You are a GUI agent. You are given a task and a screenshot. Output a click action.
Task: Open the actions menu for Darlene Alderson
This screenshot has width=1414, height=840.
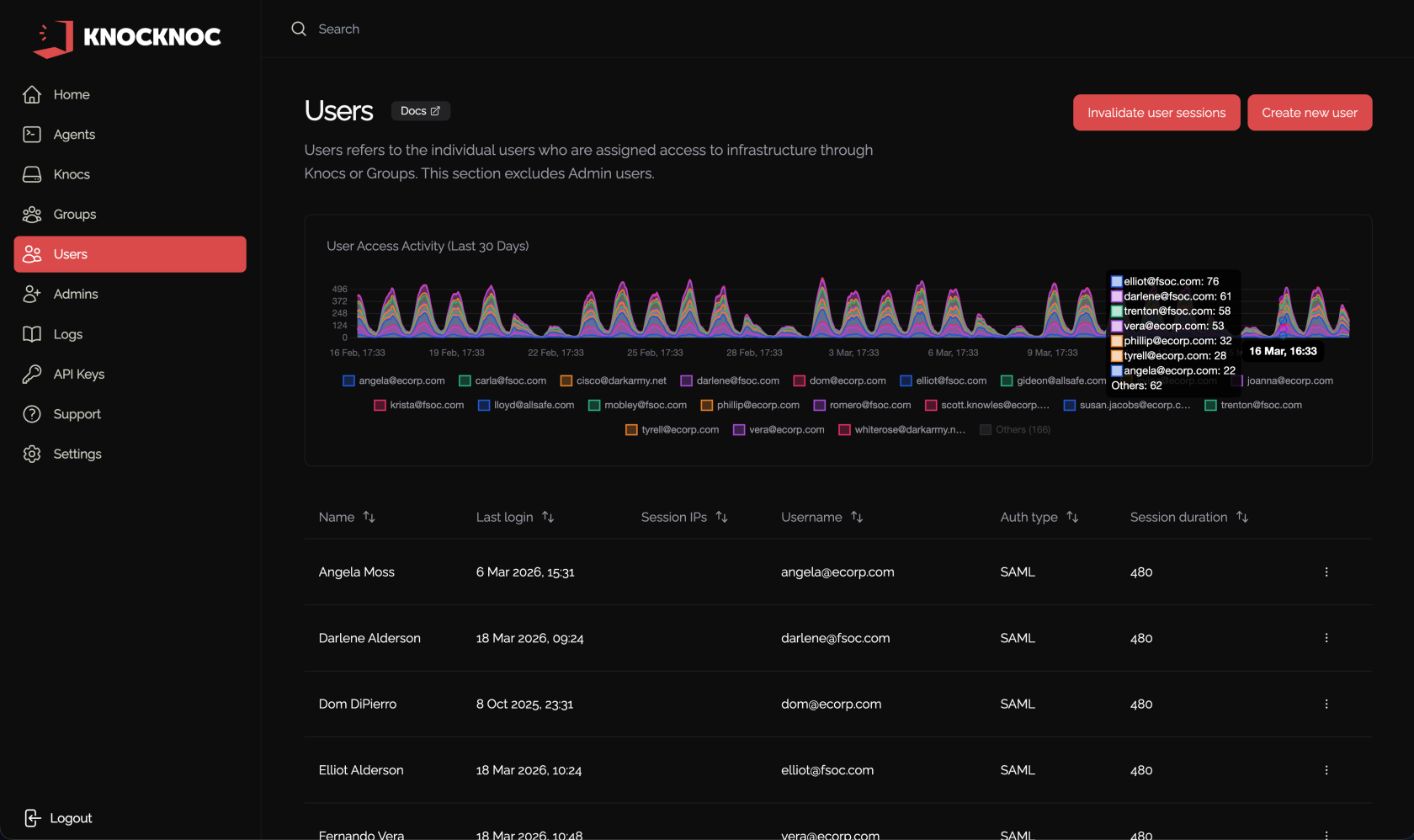[1326, 638]
